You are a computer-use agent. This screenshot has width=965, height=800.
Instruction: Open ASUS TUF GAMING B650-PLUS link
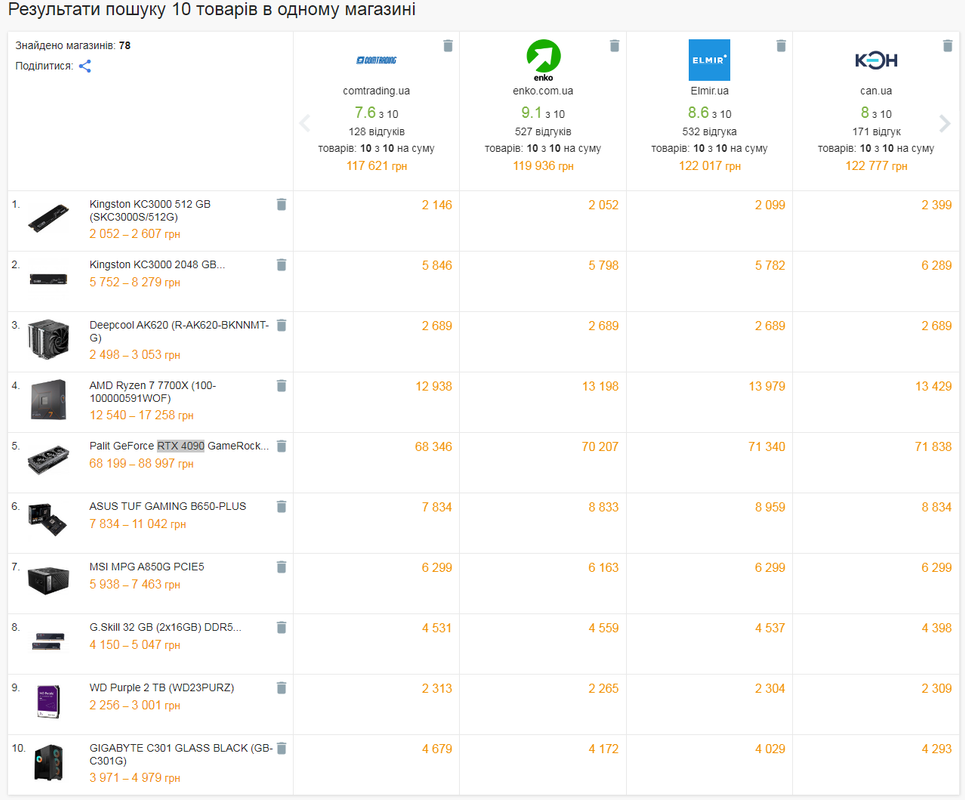click(167, 506)
